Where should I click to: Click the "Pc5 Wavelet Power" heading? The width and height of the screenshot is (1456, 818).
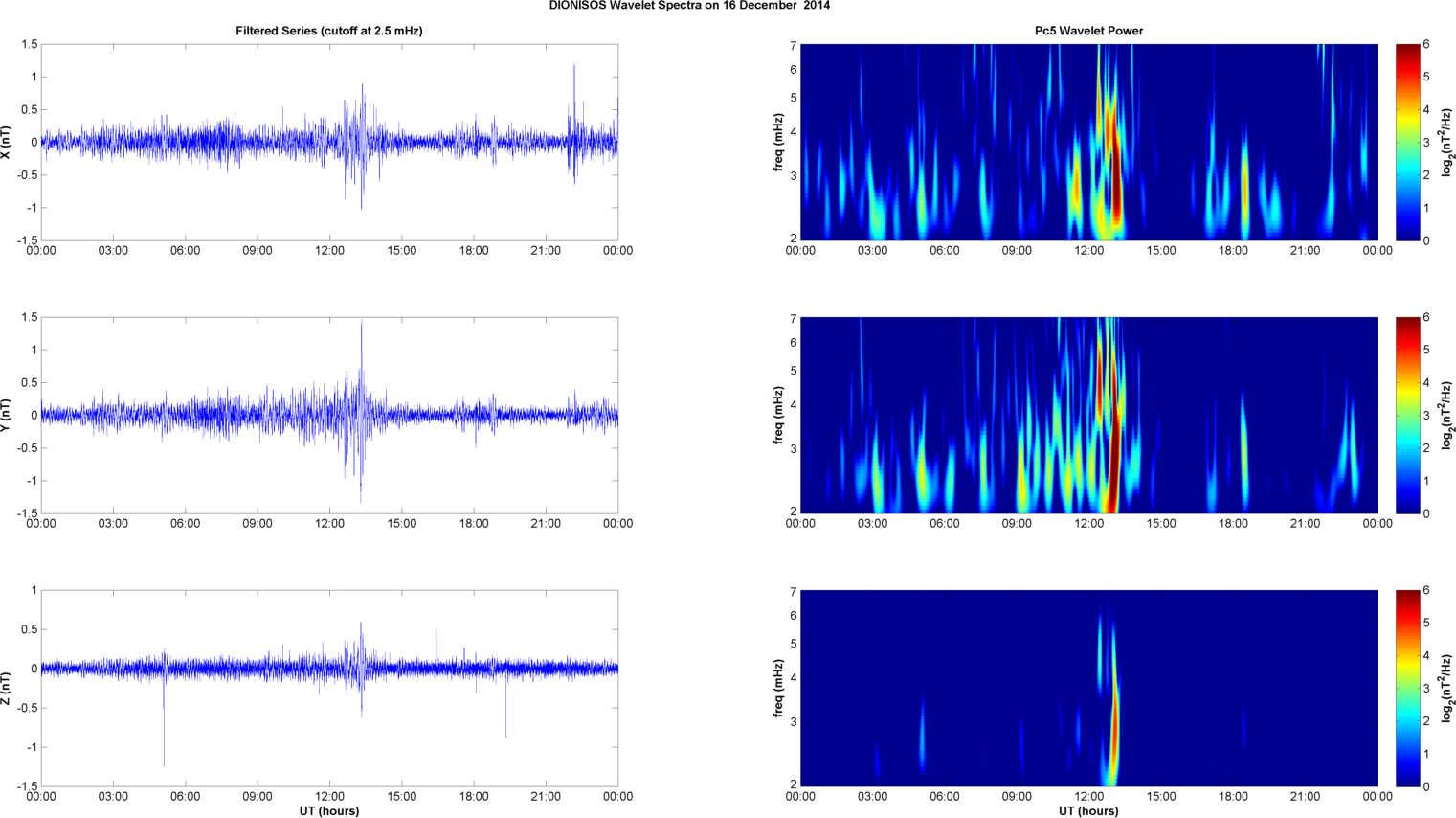1088,31
